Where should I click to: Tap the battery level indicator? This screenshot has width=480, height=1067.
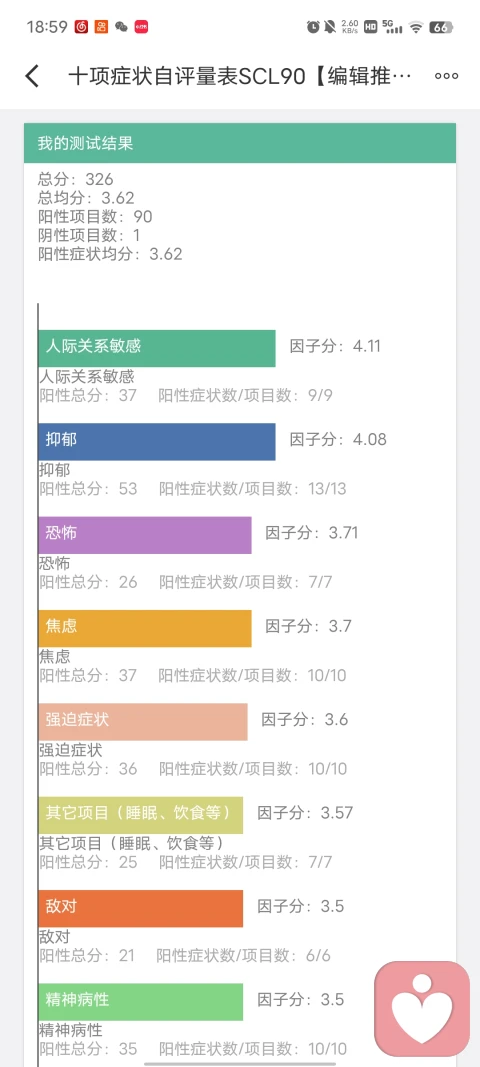[441, 27]
